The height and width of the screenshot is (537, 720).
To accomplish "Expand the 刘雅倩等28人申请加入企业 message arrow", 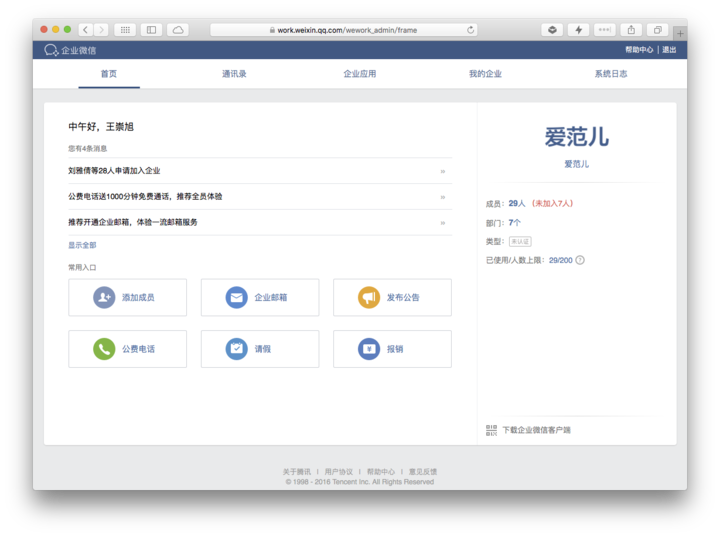I will point(442,171).
